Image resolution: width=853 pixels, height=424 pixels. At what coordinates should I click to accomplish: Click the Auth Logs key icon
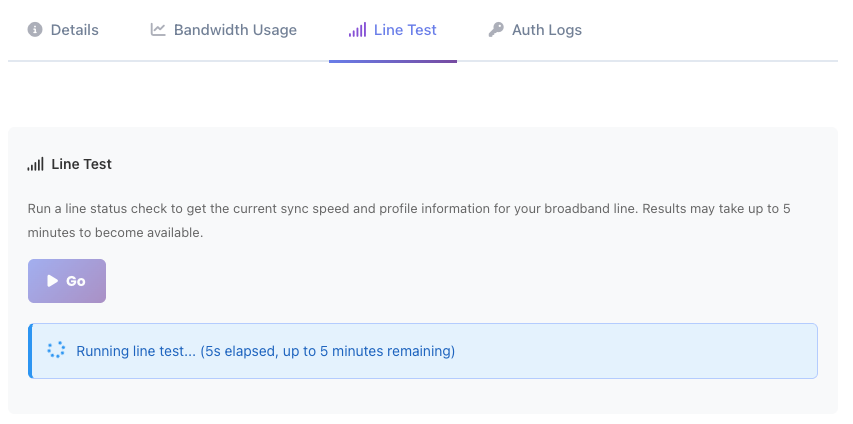pos(496,29)
